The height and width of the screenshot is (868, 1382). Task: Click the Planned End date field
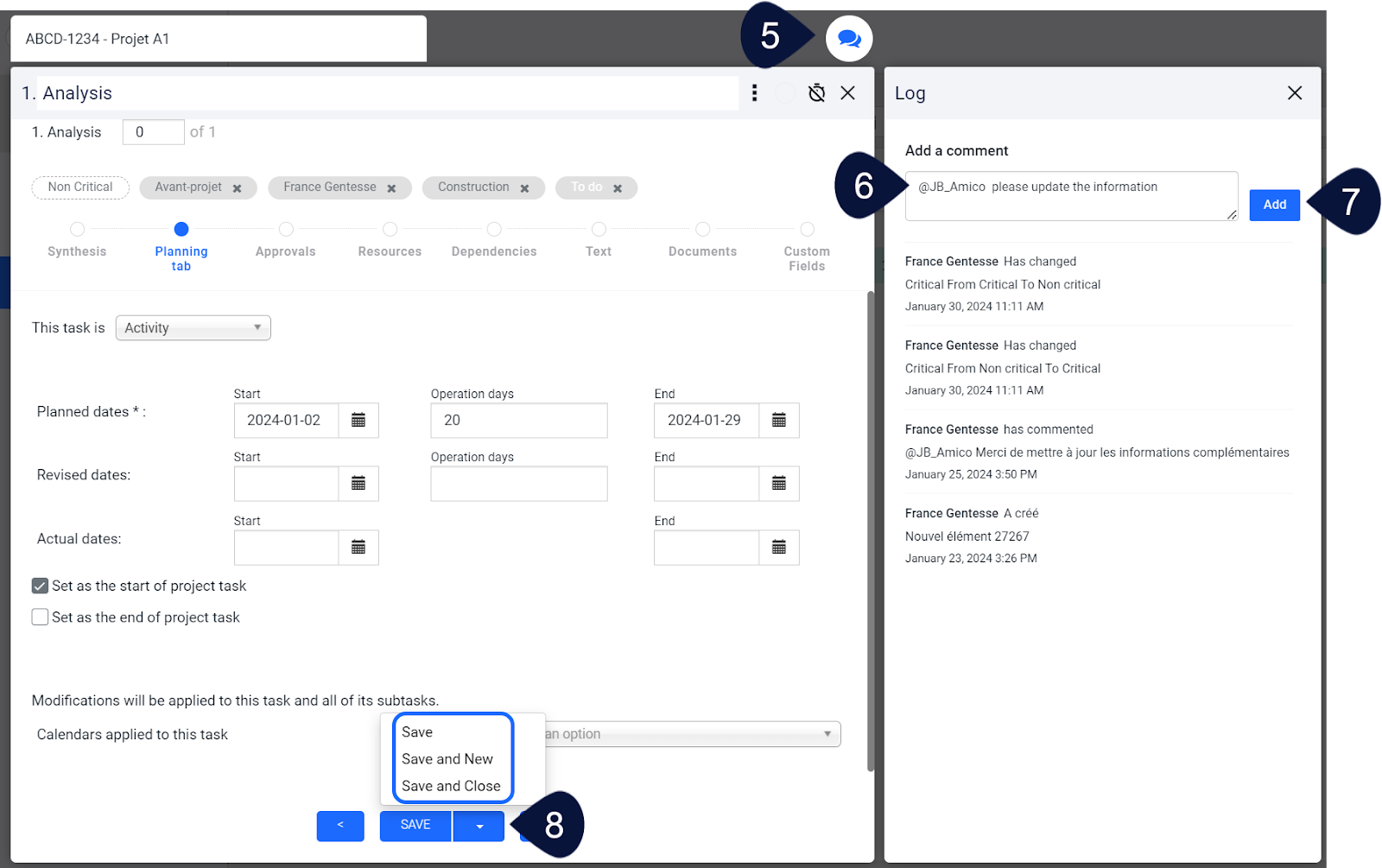pos(707,421)
